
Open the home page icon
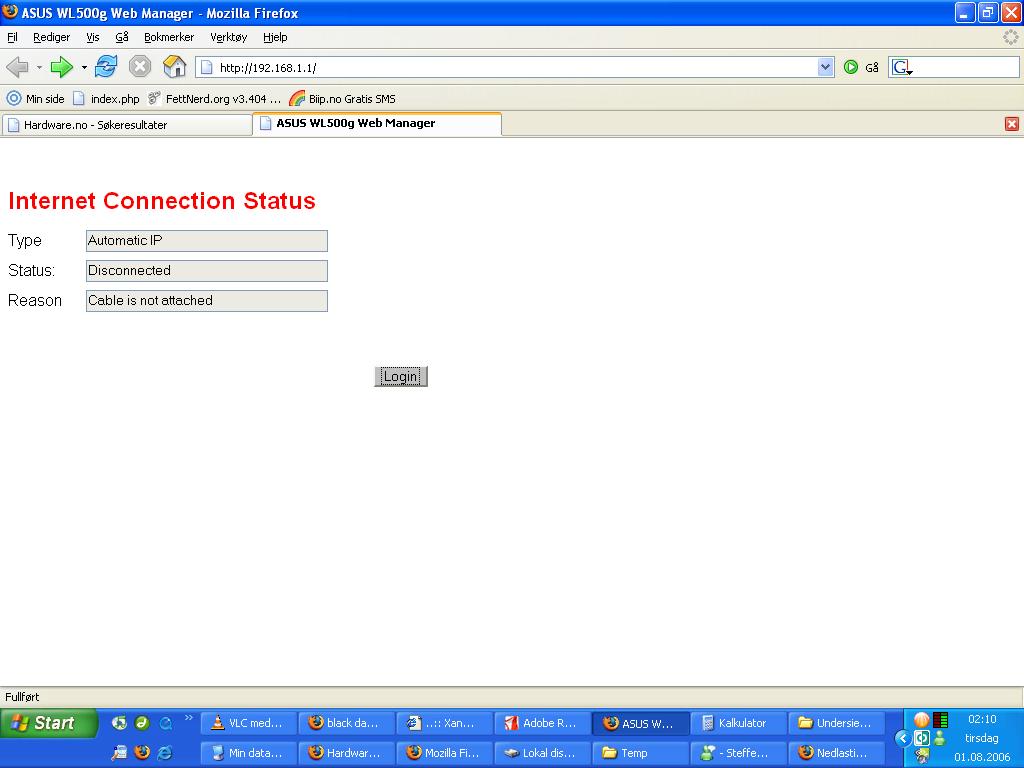click(174, 67)
